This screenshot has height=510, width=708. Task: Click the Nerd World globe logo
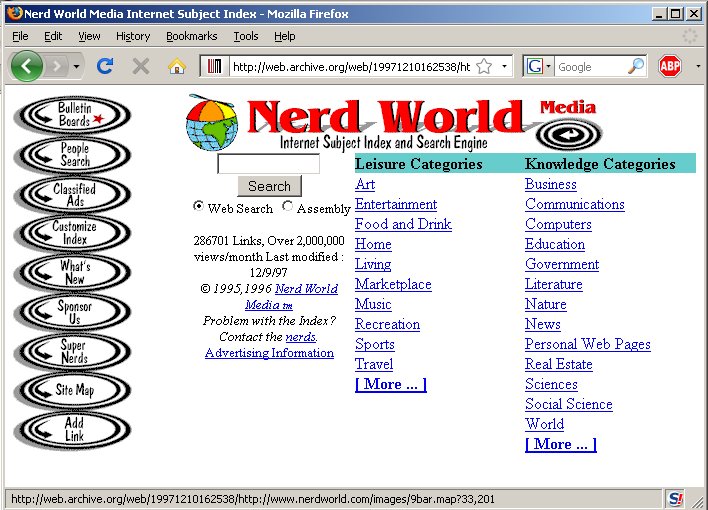(x=212, y=122)
